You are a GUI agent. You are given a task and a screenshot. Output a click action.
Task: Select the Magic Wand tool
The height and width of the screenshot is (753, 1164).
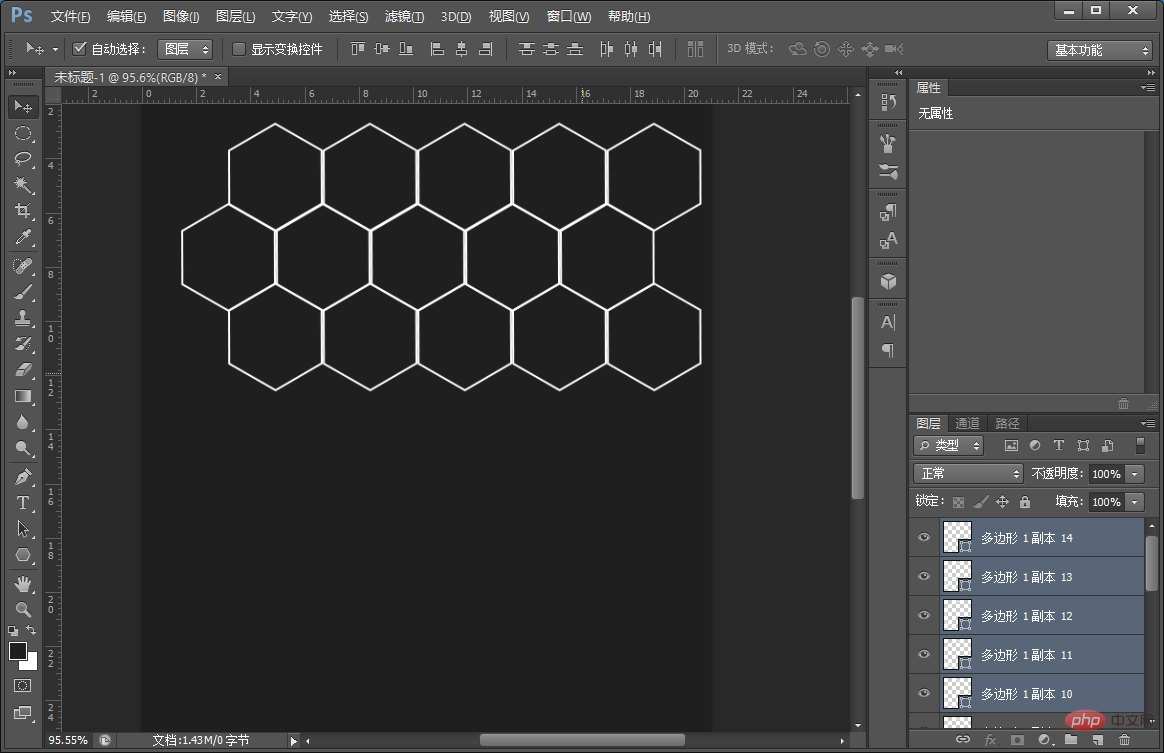pos(23,184)
